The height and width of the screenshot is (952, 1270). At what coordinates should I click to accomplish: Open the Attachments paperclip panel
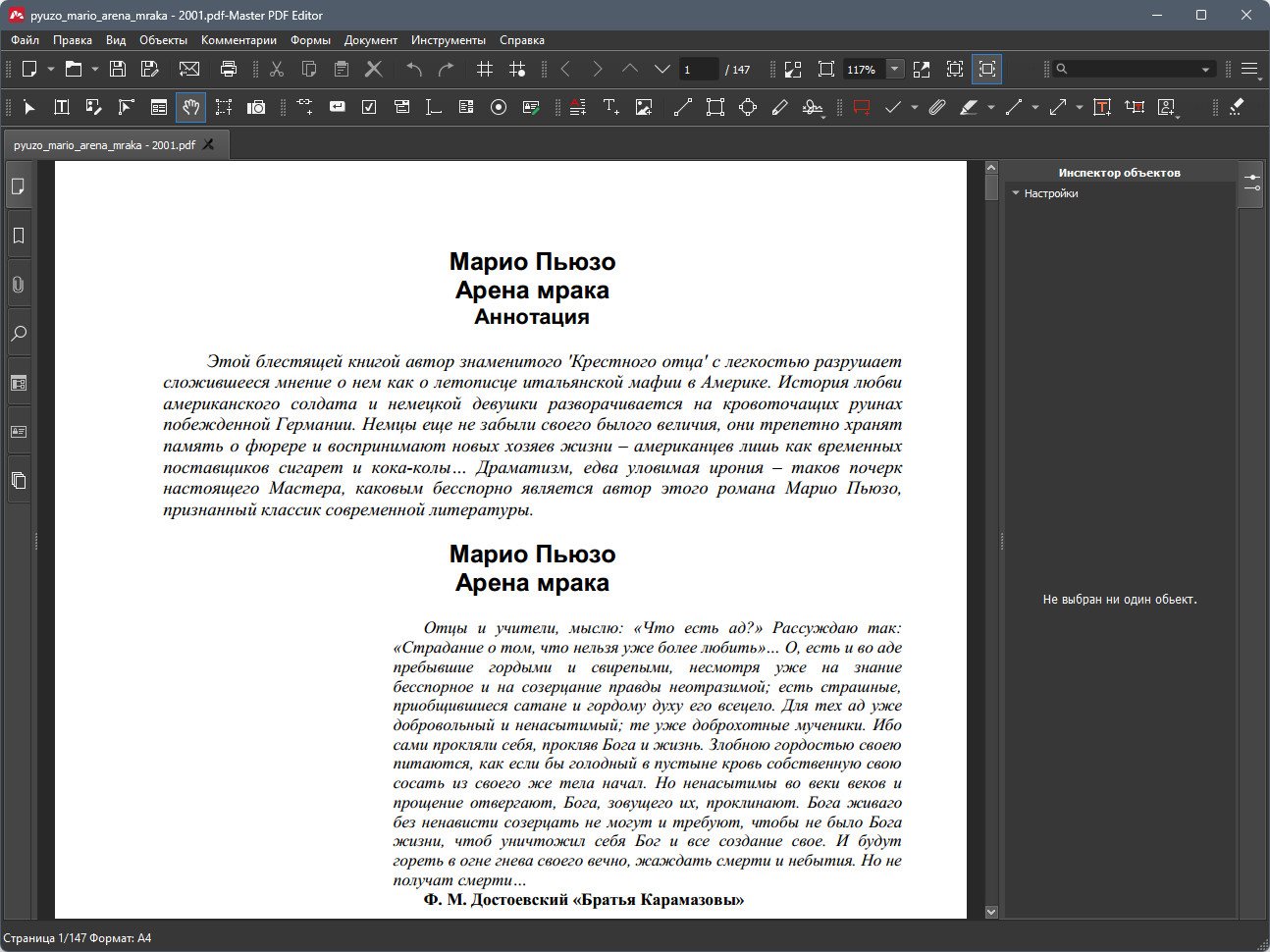[18, 285]
